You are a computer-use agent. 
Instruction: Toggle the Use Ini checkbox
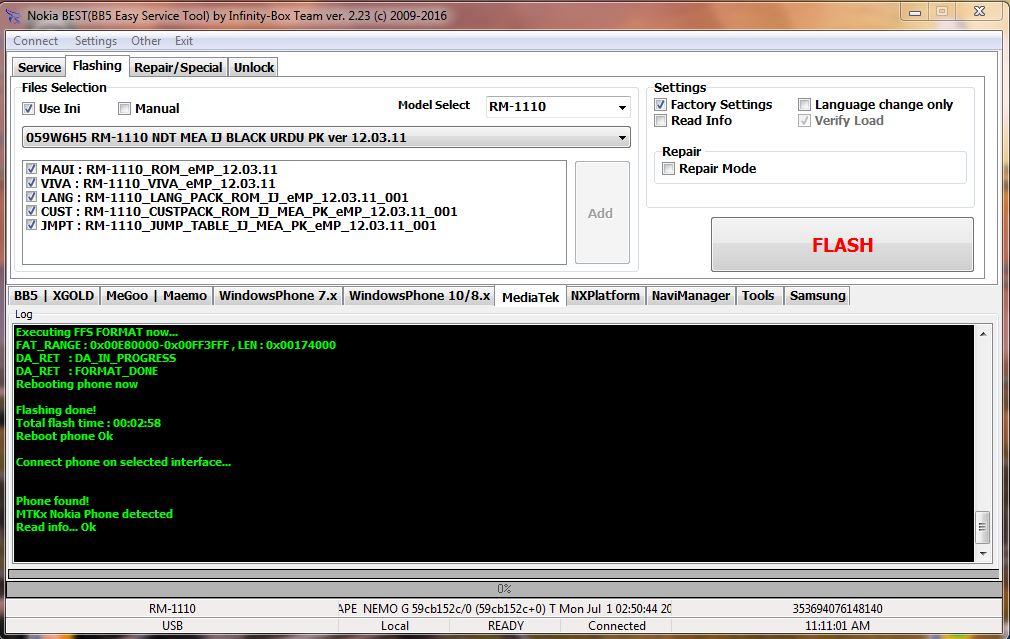[x=28, y=108]
